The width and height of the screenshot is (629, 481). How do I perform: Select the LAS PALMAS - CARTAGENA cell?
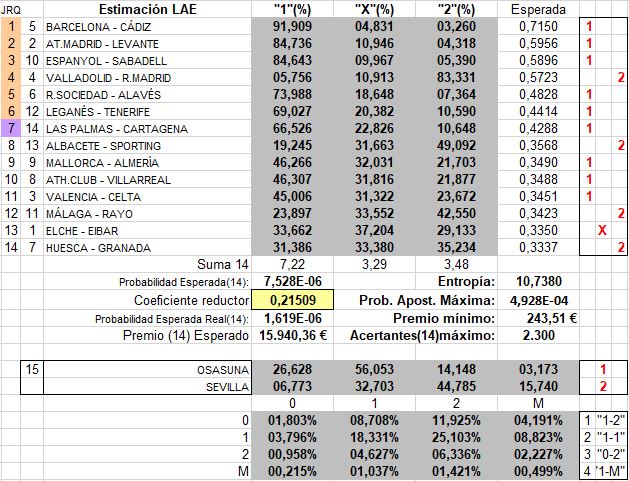coord(148,128)
